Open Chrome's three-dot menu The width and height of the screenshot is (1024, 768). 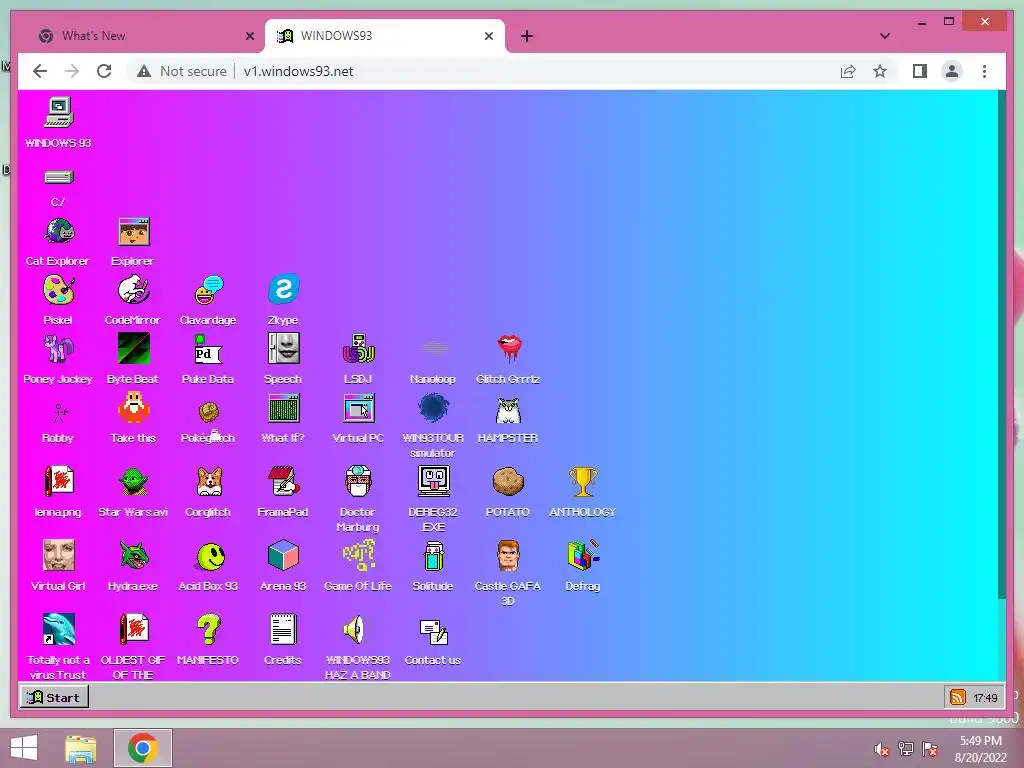point(984,71)
